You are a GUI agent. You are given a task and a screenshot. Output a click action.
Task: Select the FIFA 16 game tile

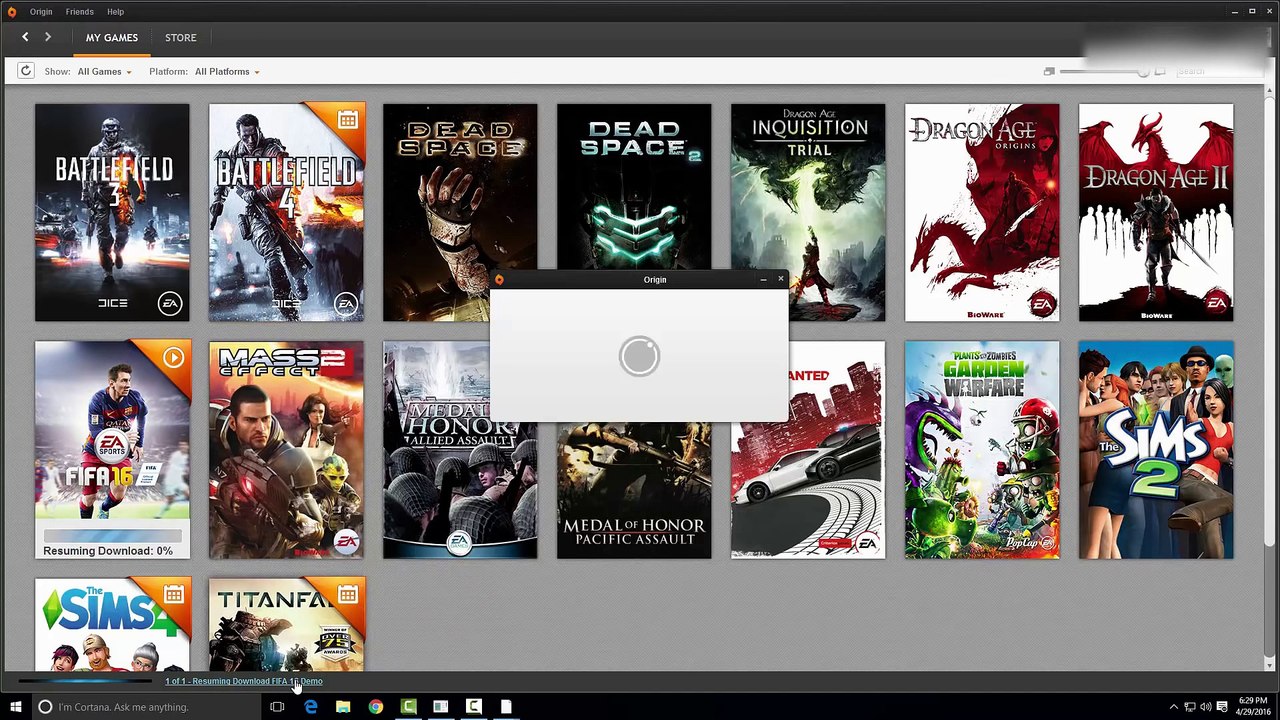pos(112,450)
